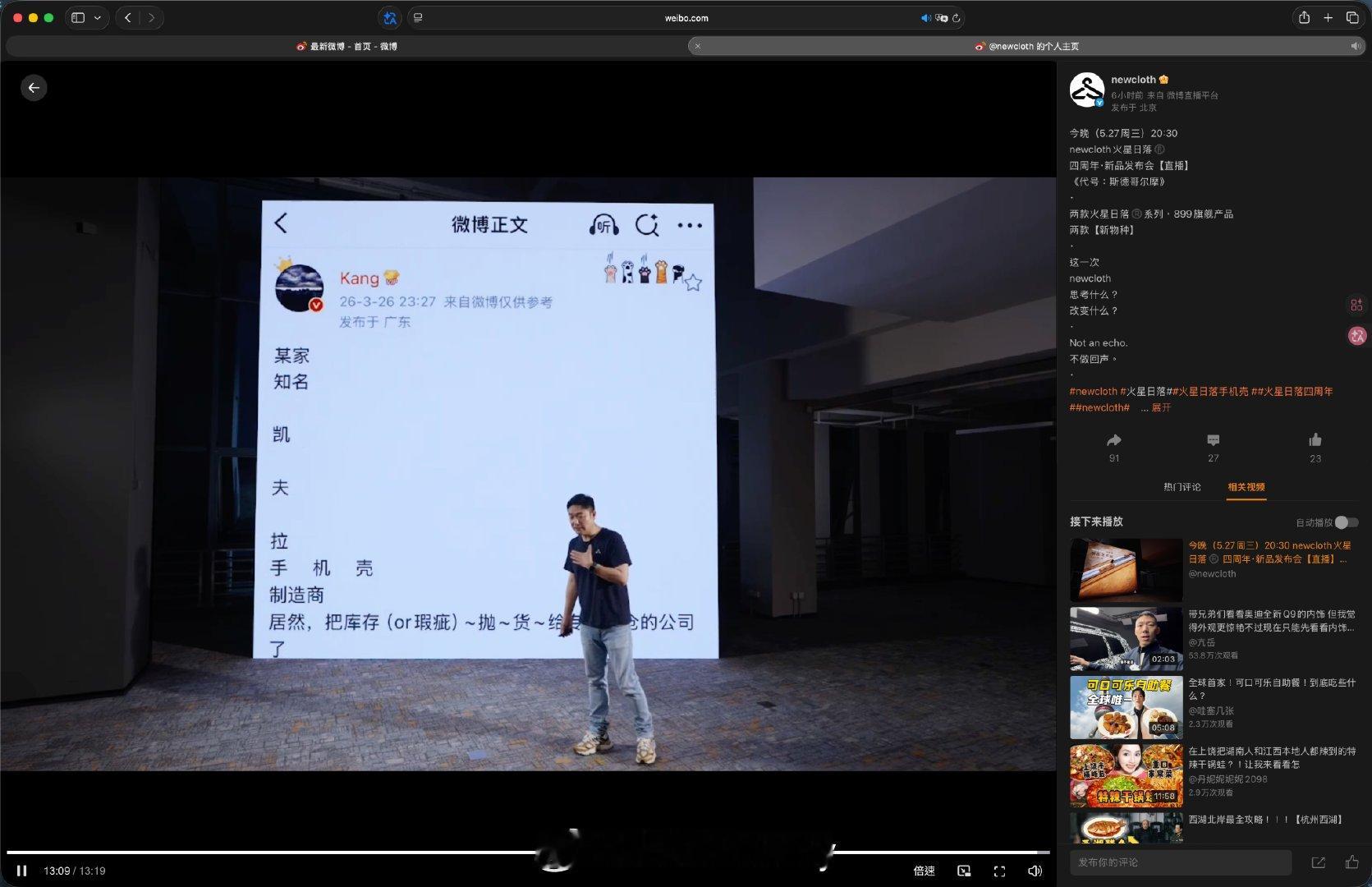Open the 今晚 newcloth 火星日落 video title

[x=1269, y=552]
